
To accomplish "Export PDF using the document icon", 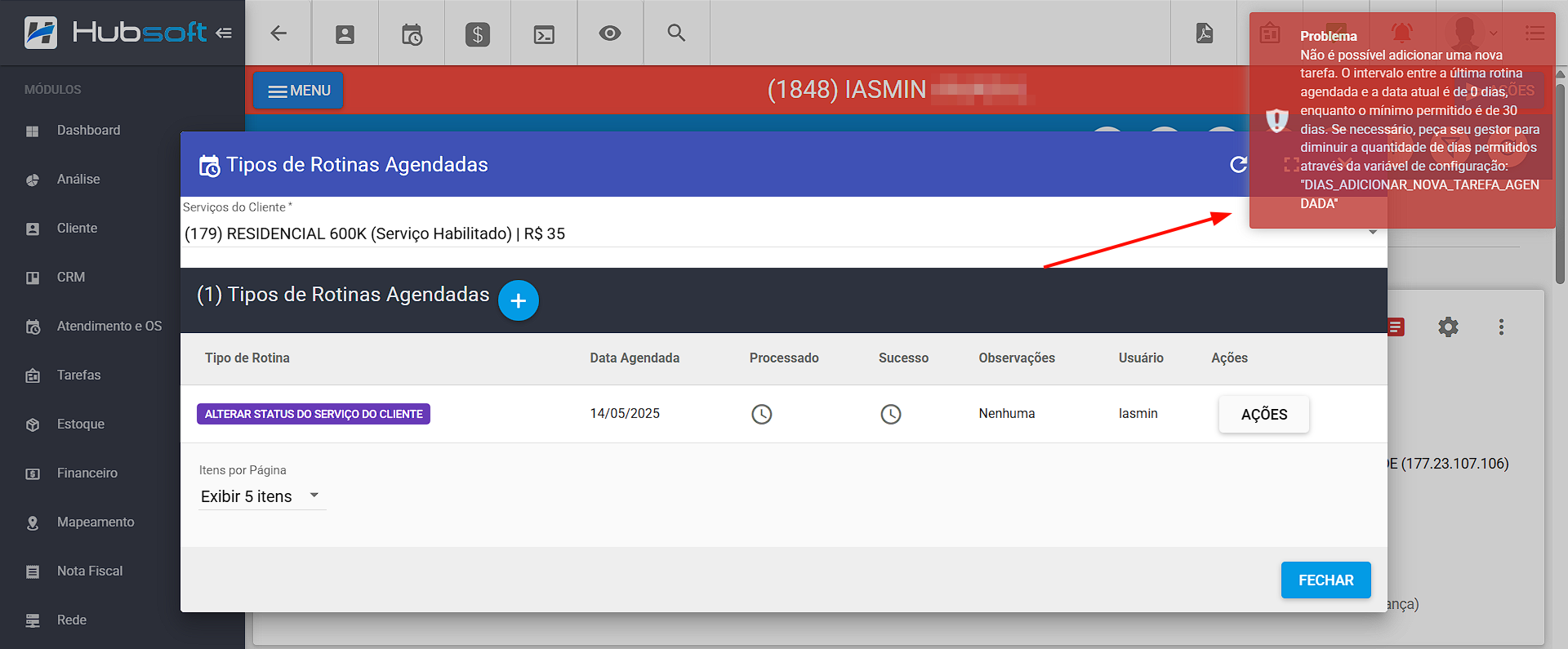I will (x=1205, y=33).
